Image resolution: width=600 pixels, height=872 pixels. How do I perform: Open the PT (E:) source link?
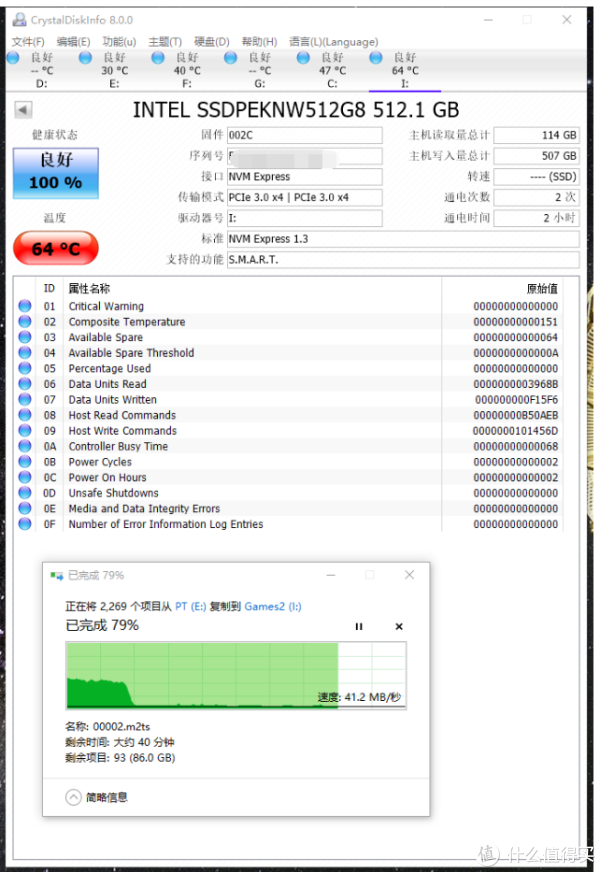coord(191,607)
